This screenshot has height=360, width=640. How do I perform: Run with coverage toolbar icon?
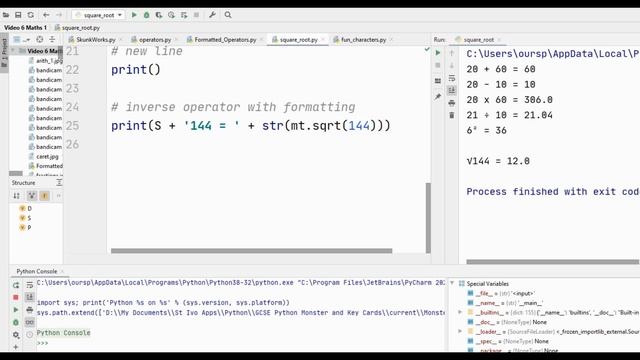tap(159, 15)
